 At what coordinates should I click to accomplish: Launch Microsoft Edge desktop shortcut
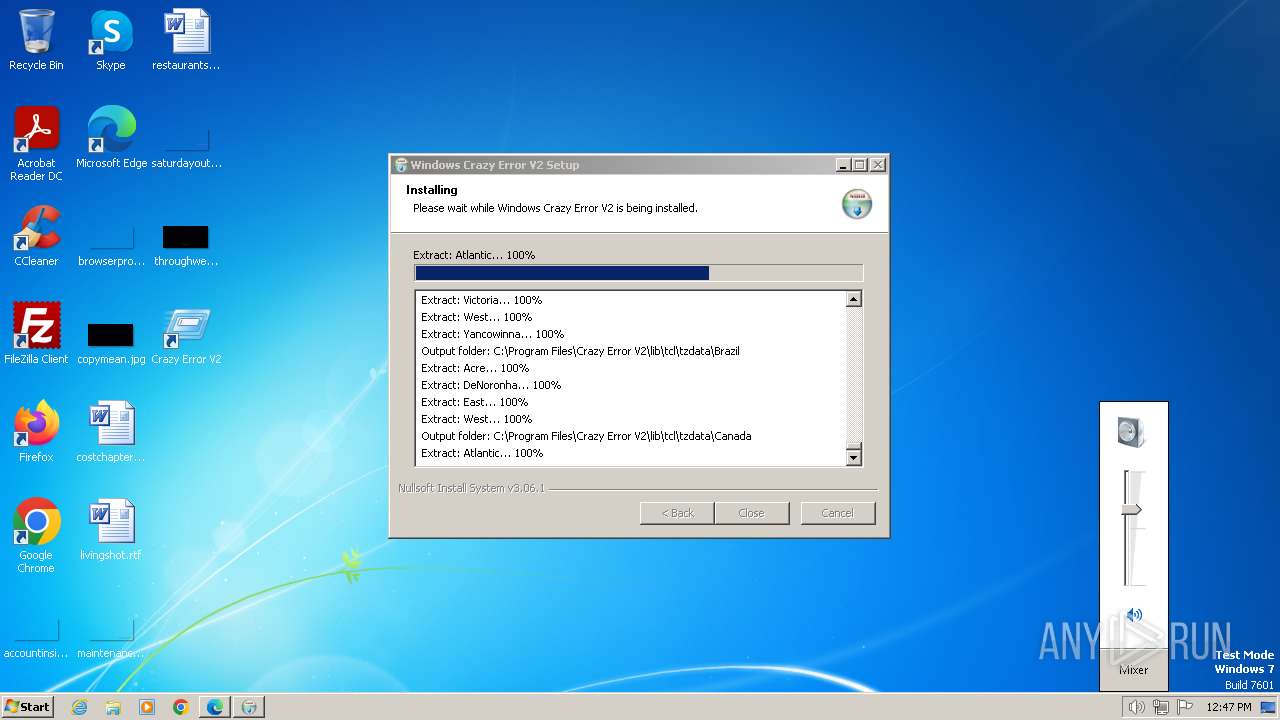click(x=111, y=137)
